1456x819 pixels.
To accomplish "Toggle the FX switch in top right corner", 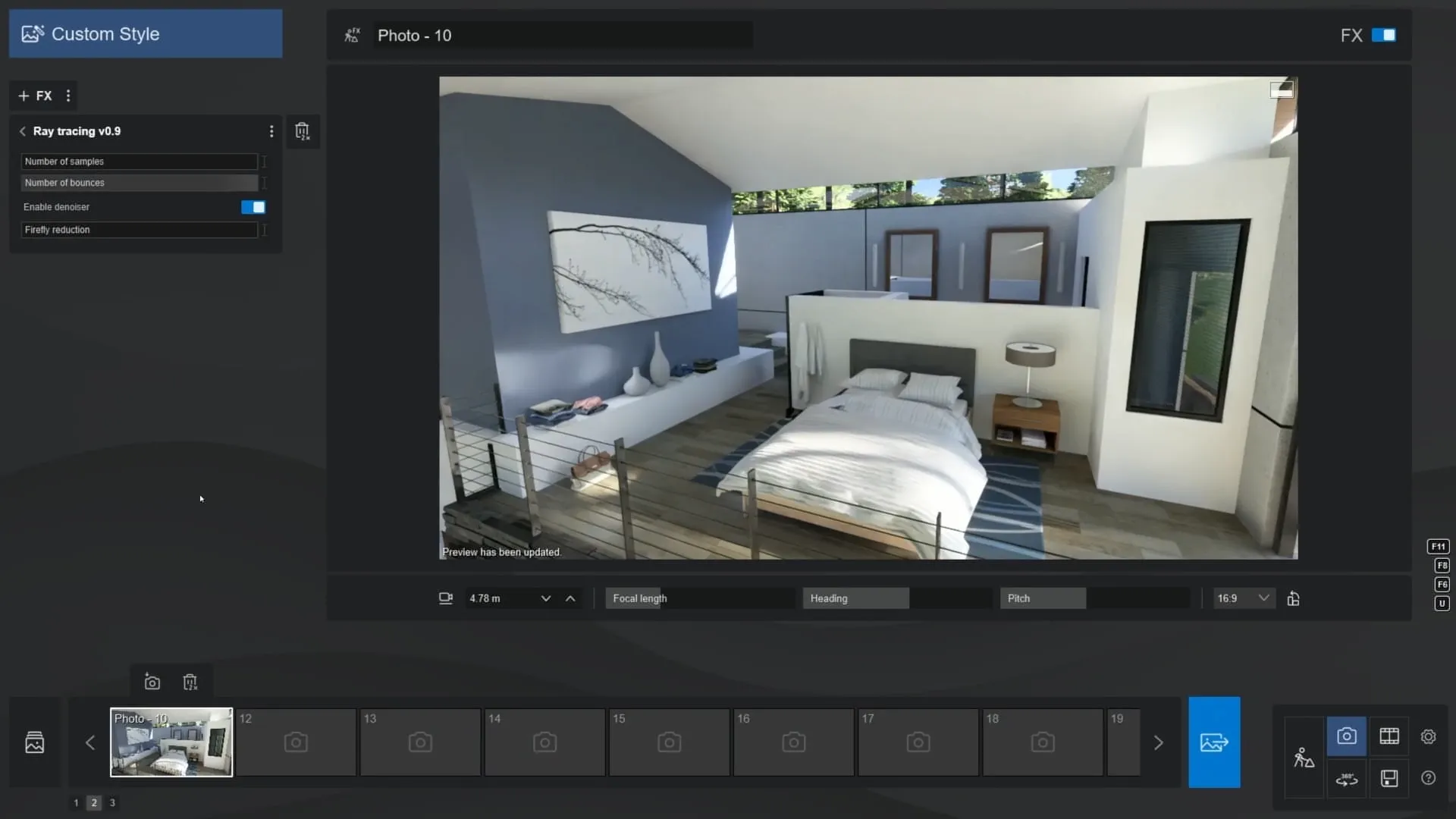I will [x=1385, y=35].
